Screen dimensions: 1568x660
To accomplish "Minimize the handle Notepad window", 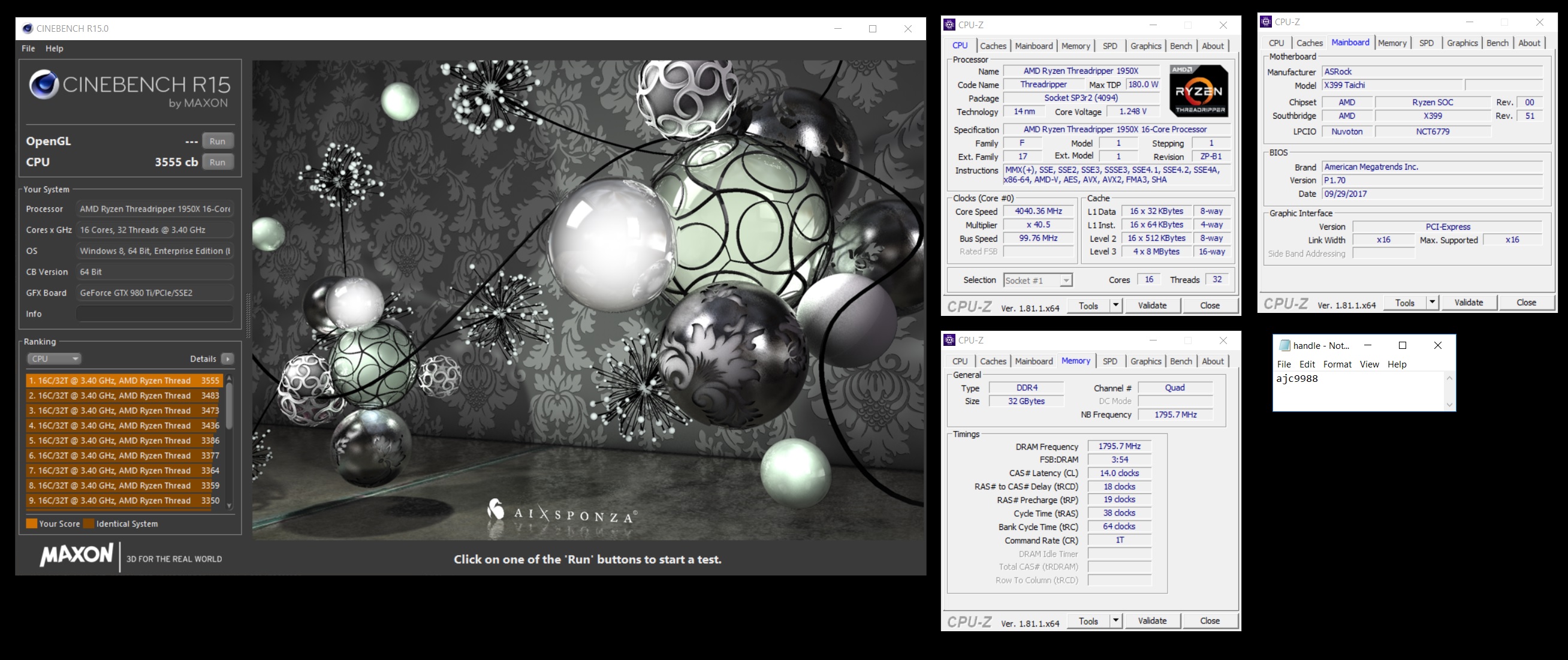I will pos(1367,345).
